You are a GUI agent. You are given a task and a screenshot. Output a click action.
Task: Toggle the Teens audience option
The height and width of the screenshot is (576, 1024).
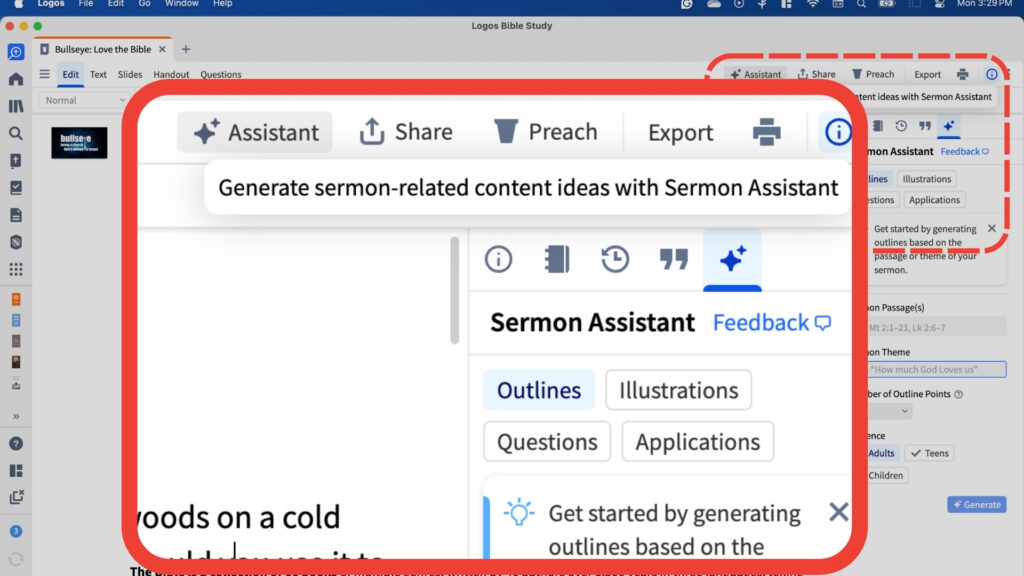pyautogui.click(x=929, y=452)
